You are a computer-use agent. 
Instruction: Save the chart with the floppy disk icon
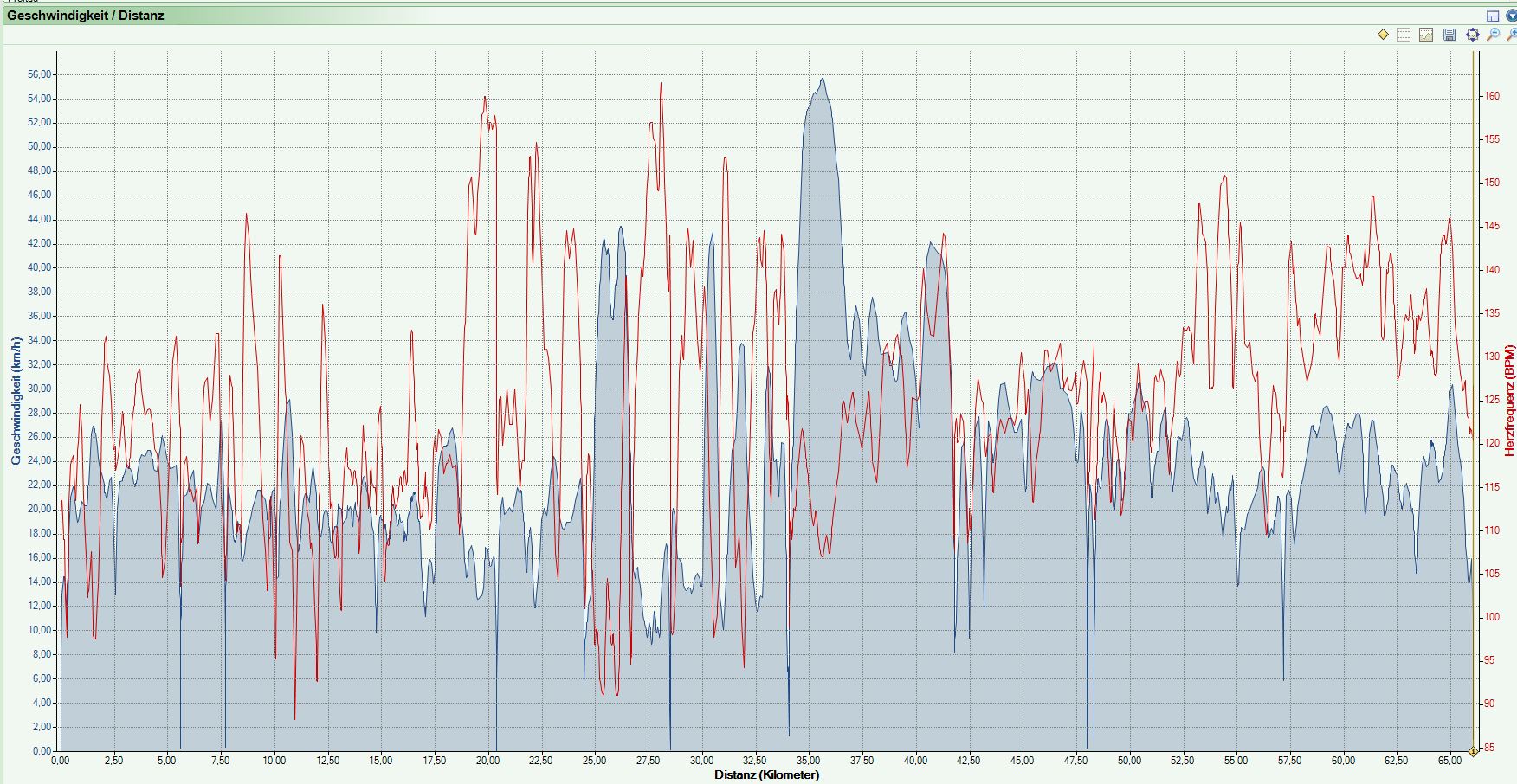(x=1449, y=35)
